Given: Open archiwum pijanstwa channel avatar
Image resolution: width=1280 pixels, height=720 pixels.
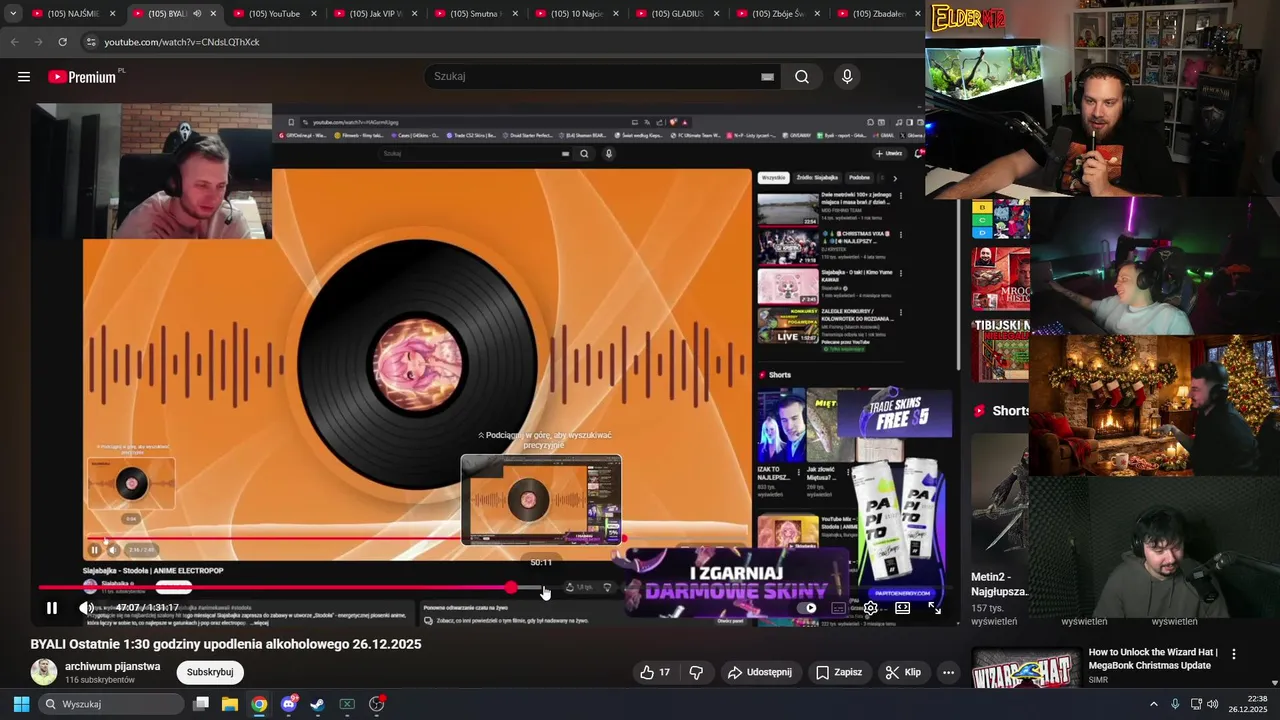Looking at the screenshot, I should tap(44, 672).
